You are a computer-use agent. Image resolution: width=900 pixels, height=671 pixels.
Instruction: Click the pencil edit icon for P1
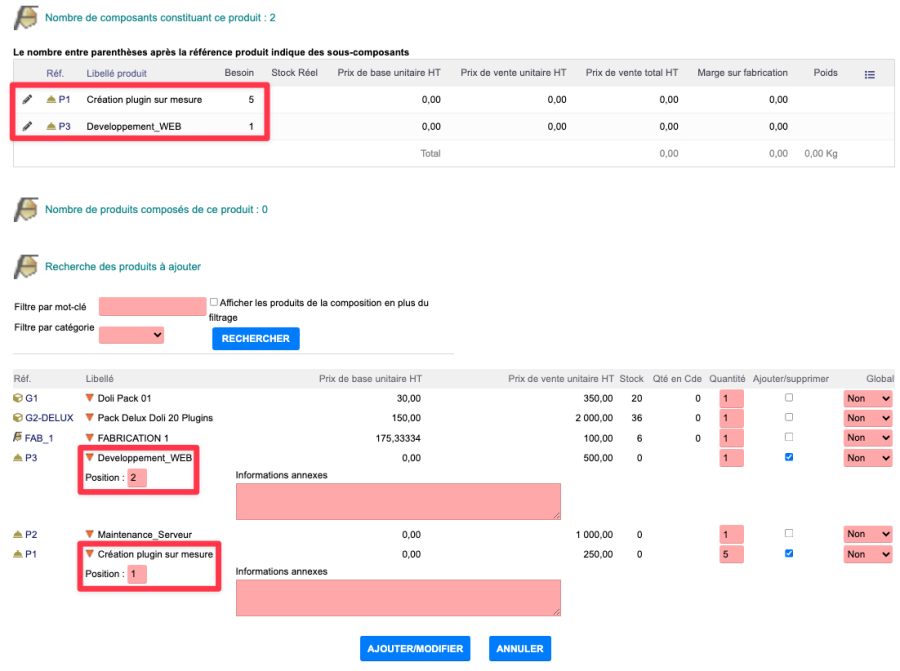pyautogui.click(x=27, y=100)
